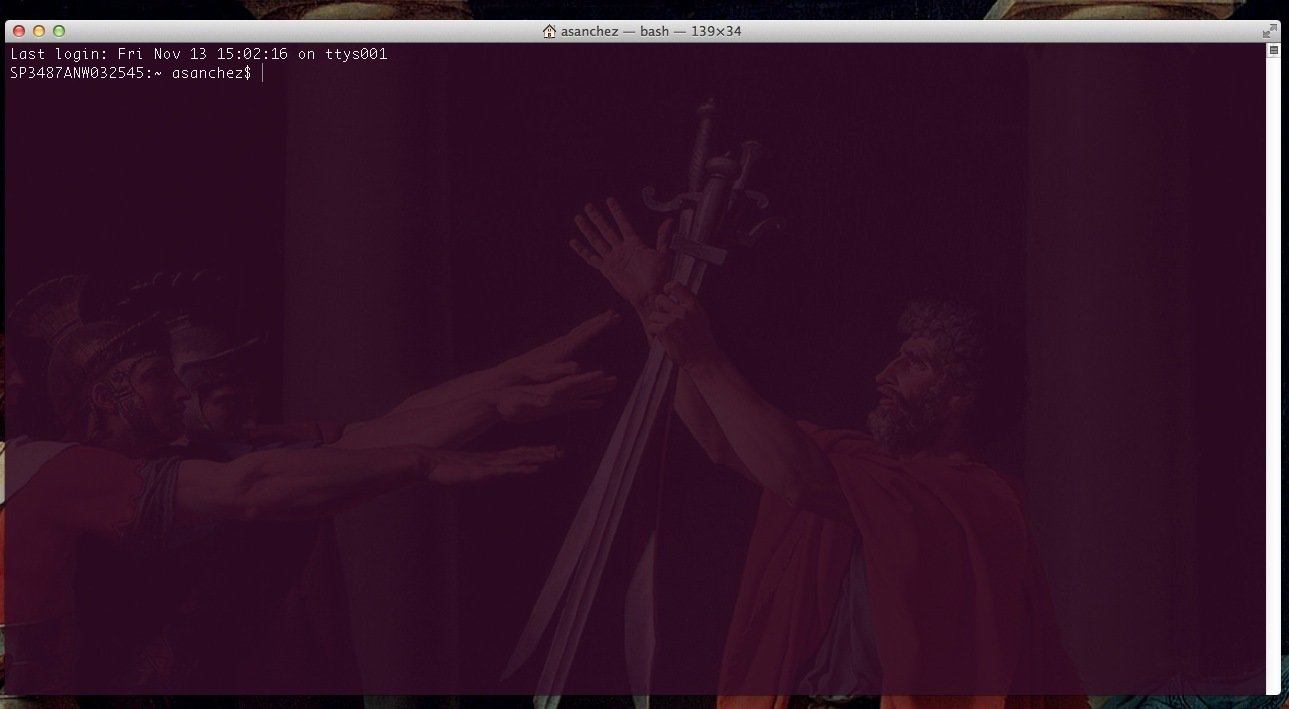Screen dimensions: 1289x709
Task: Close the Terminal window with red button
Action: 19,31
